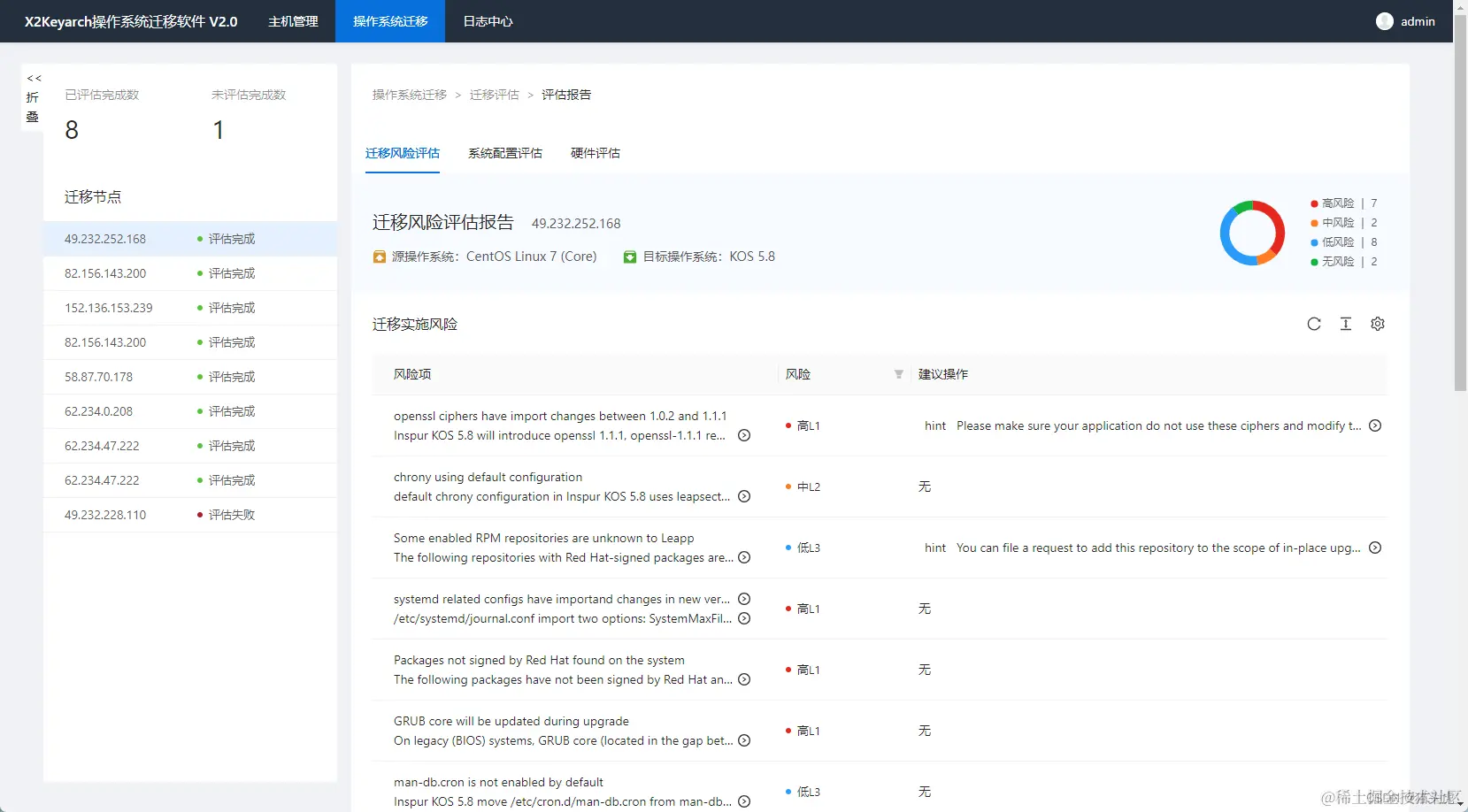Expand openssl ciphers risk item details
The width and height of the screenshot is (1468, 812).
tap(744, 435)
